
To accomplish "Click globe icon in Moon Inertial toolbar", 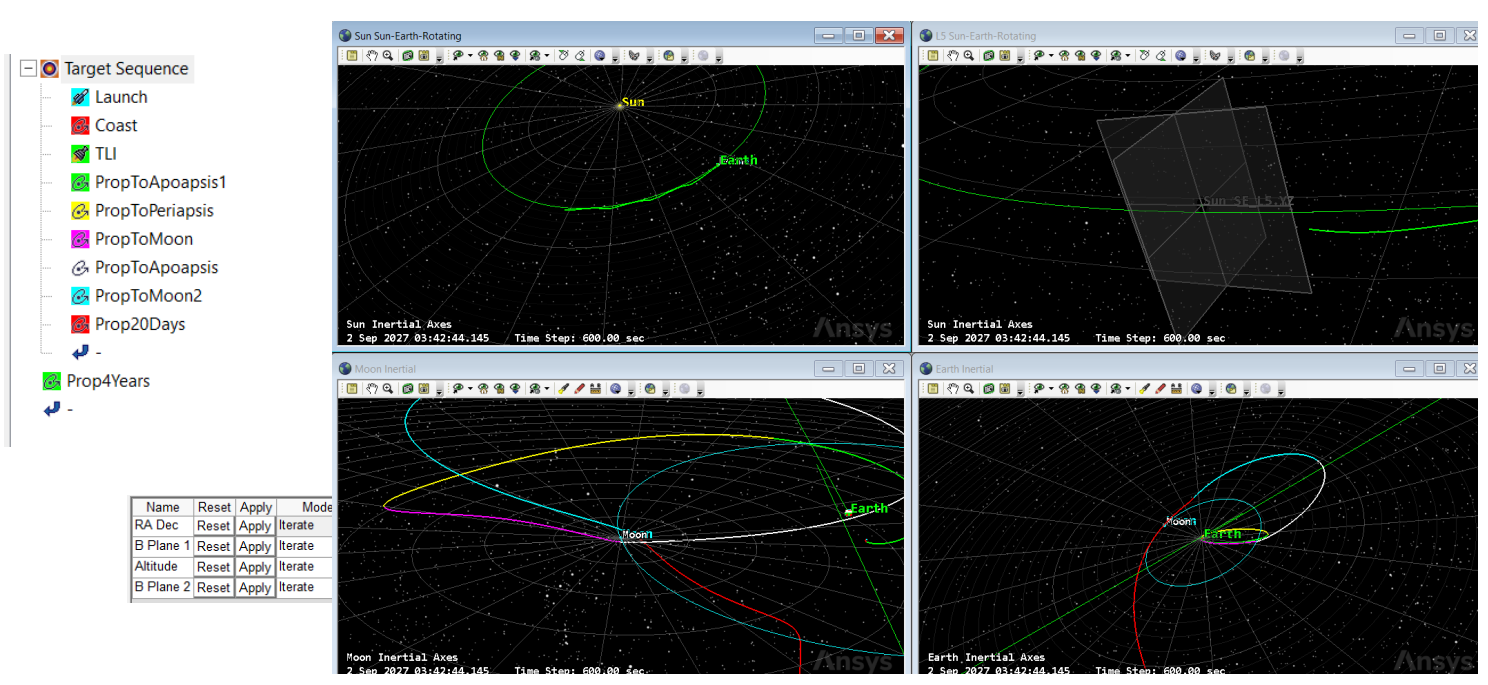I will pos(615,389).
